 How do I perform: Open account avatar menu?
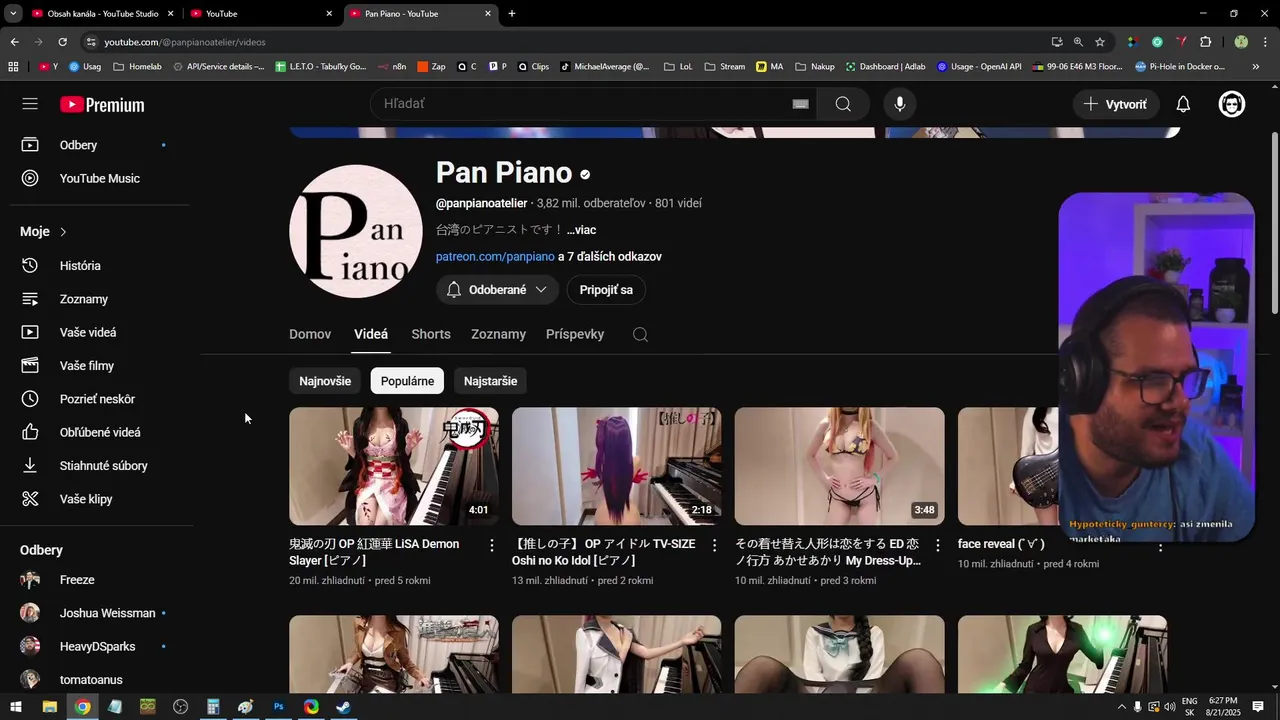click(x=1232, y=104)
